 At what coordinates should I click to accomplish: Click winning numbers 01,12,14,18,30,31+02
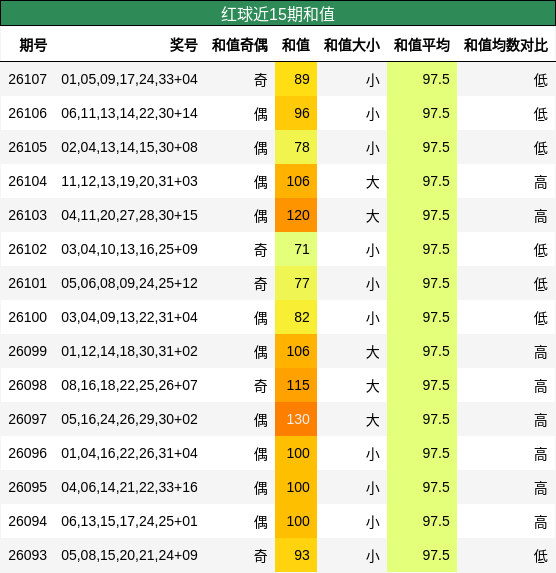tap(129, 351)
